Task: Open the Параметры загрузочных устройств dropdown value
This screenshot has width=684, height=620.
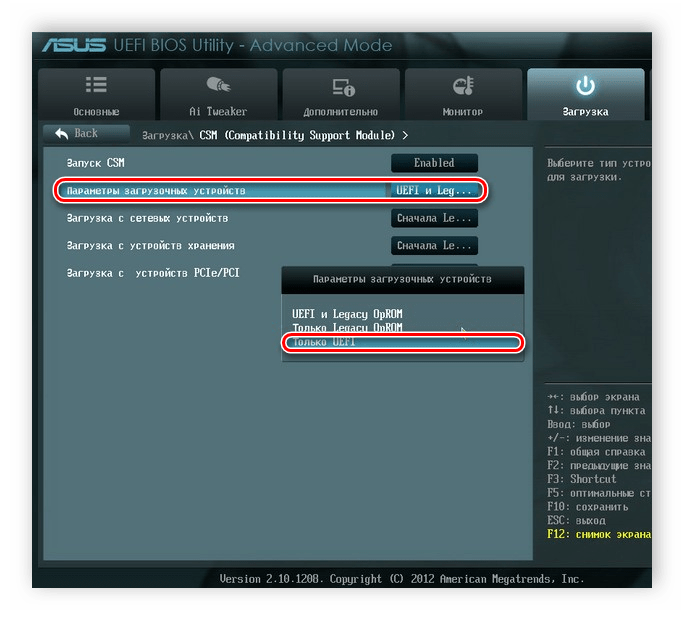Action: [434, 191]
